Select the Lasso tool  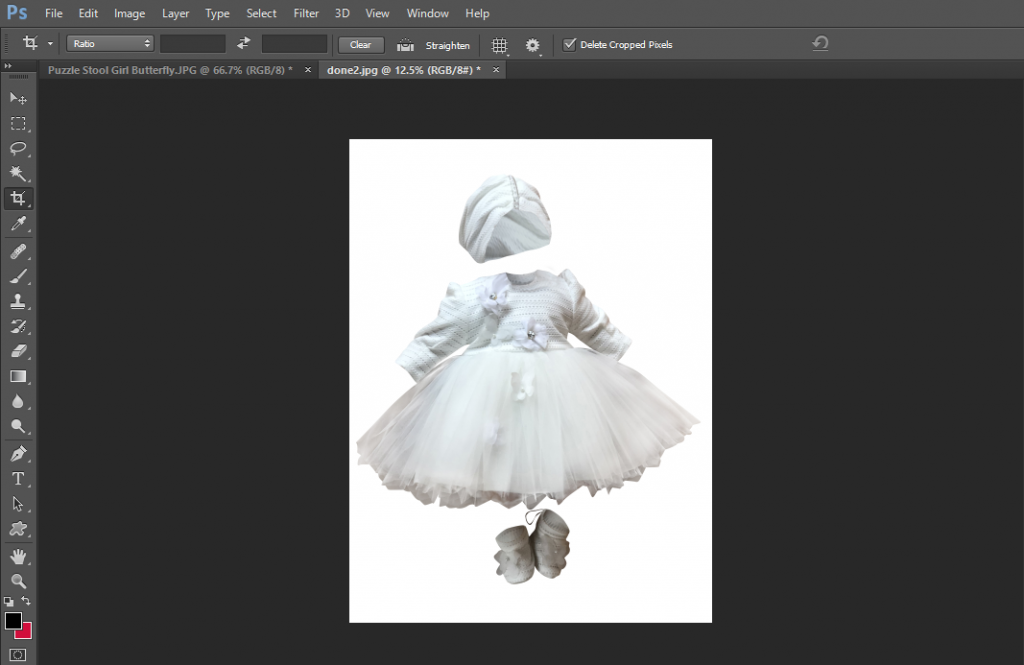point(18,148)
